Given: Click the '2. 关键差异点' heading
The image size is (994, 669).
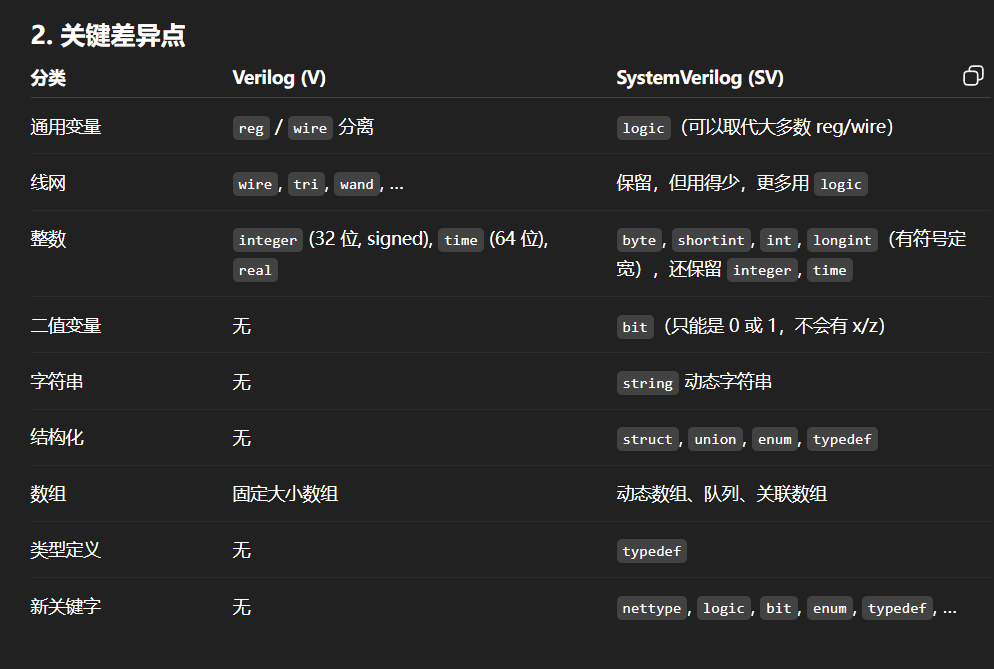Looking at the screenshot, I should tap(108, 36).
